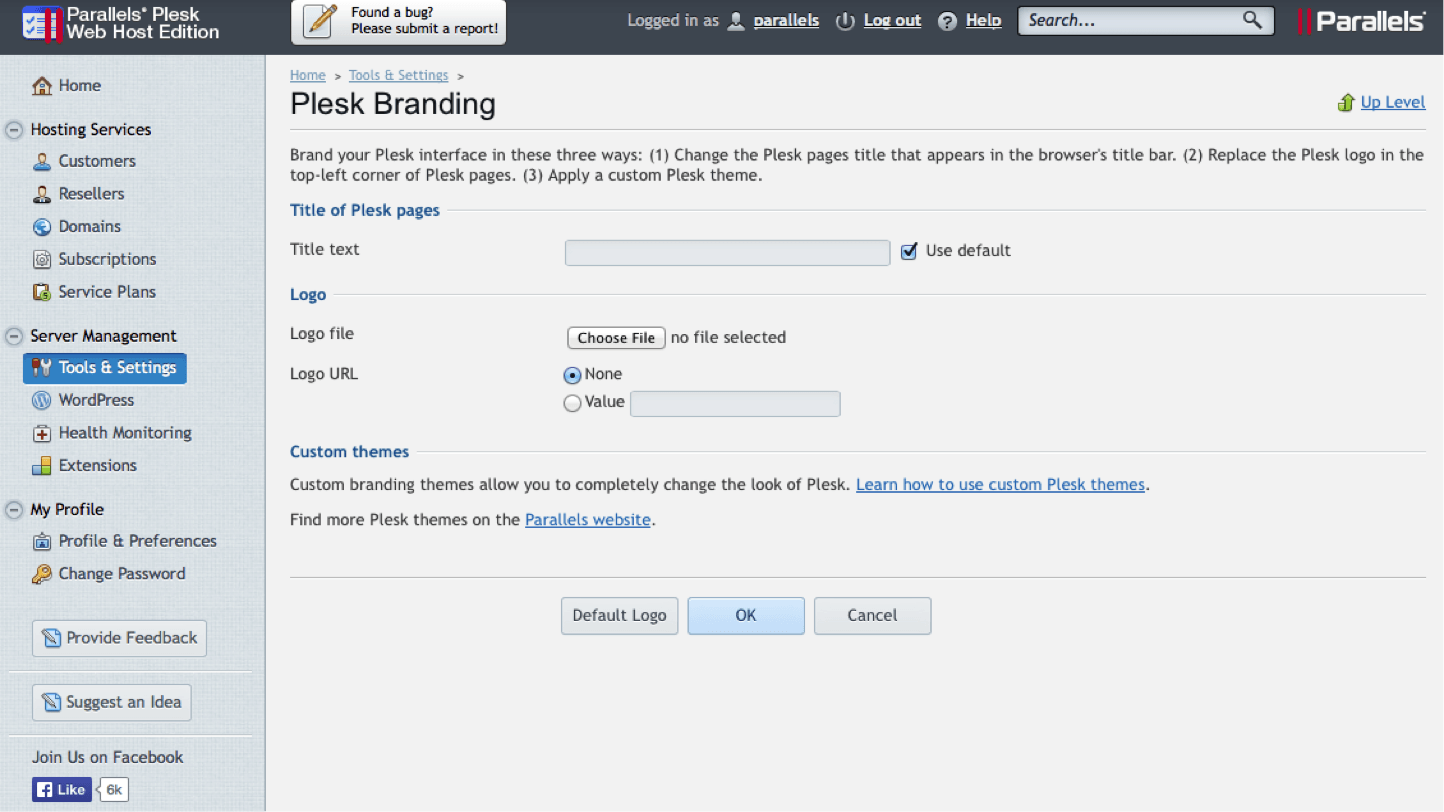Click the green Up Level arrow icon
Image resolution: width=1444 pixels, height=812 pixels.
point(1346,102)
